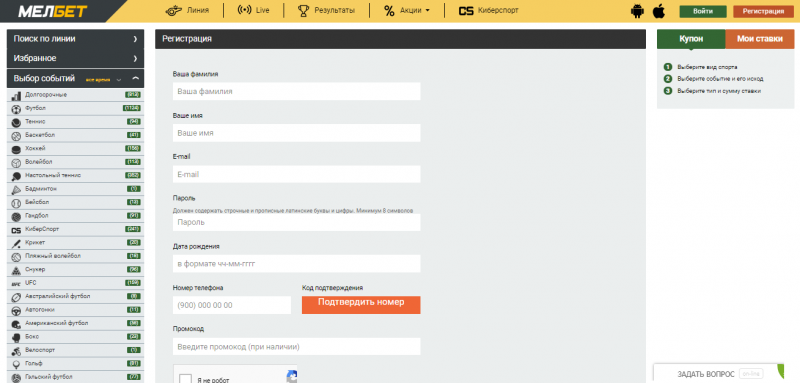Tick the Я не робот captcha checkbox

click(x=186, y=379)
